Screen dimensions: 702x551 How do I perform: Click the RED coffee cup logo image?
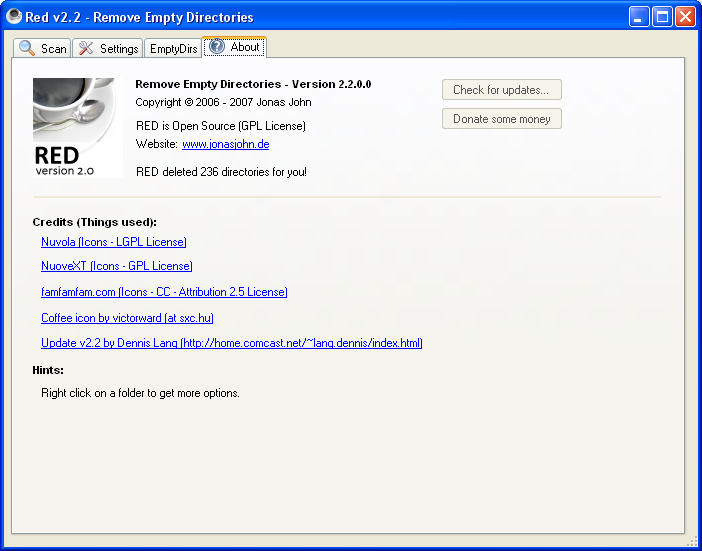pyautogui.click(x=78, y=128)
